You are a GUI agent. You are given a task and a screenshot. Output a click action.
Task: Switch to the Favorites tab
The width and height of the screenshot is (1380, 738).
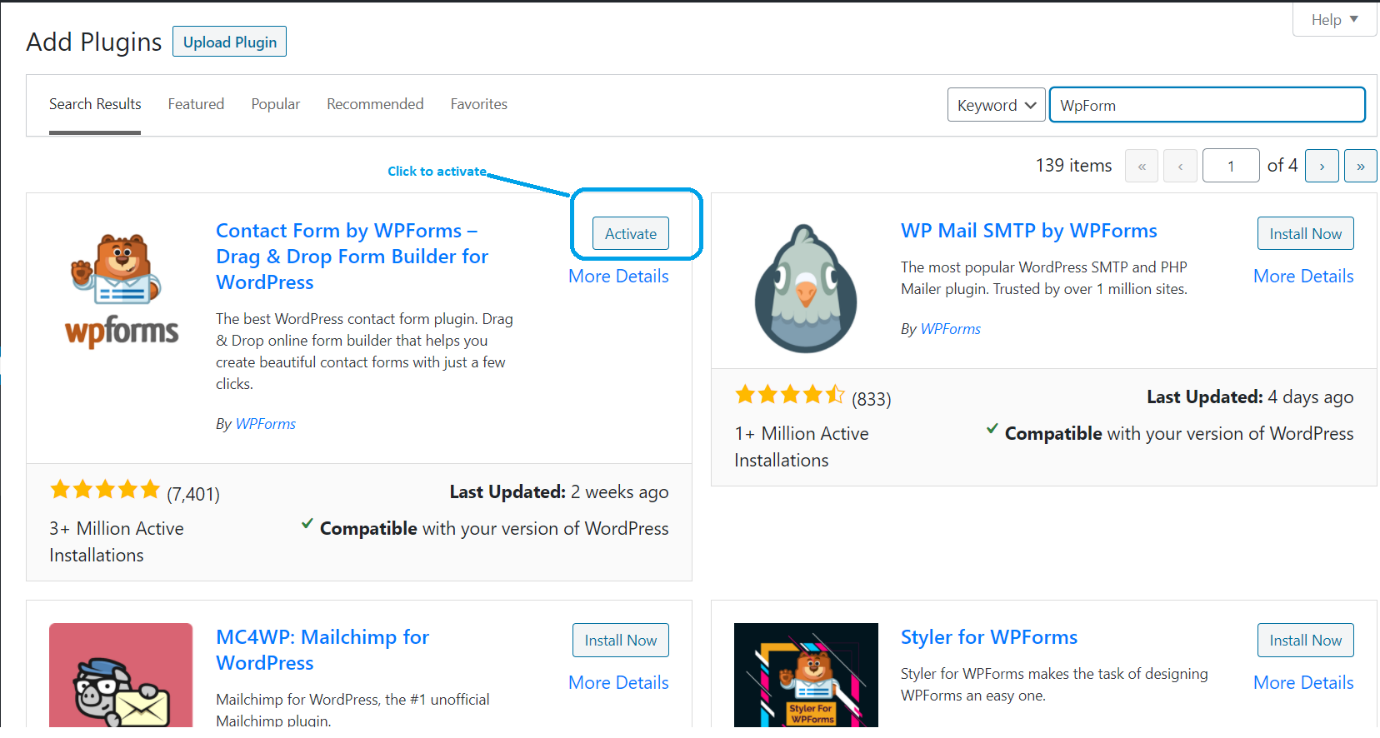pos(479,104)
